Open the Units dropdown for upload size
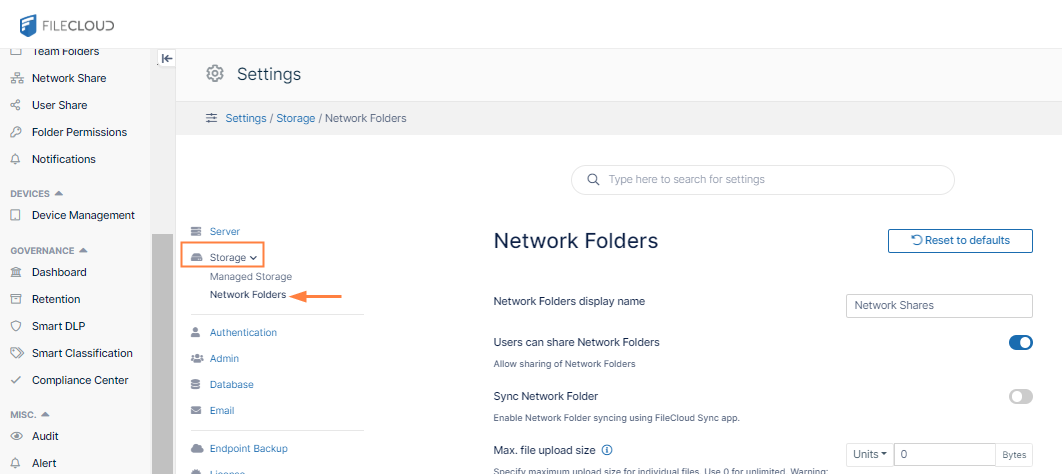This screenshot has height=474, width=1062. click(869, 455)
